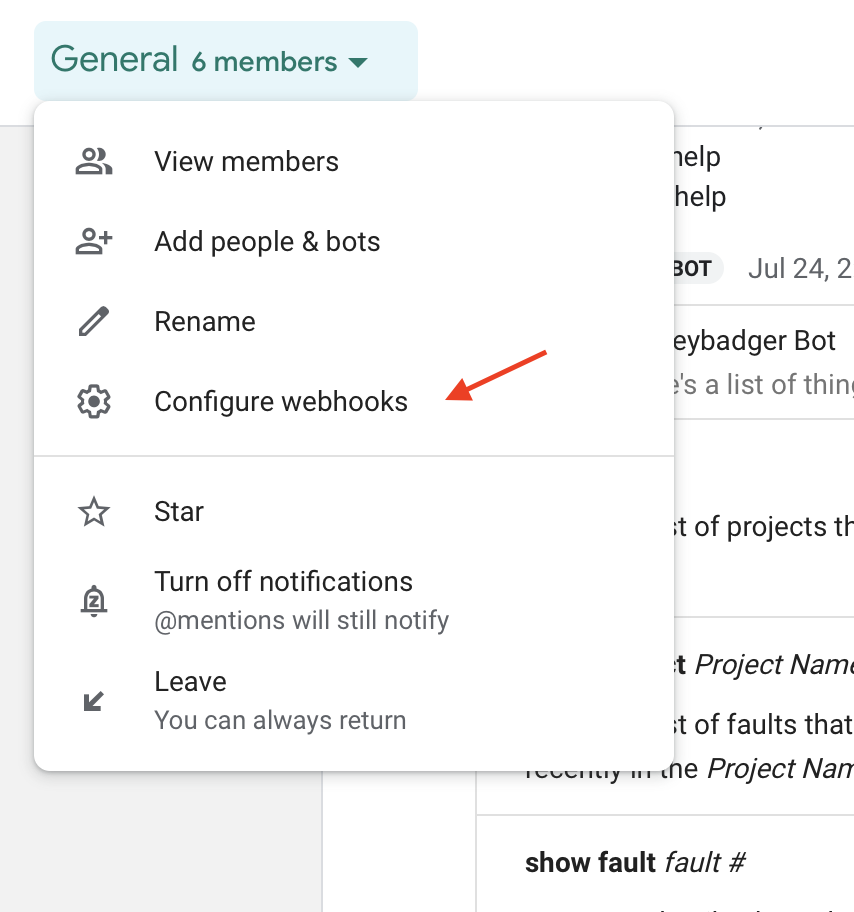Select View members from the menu

246,161
